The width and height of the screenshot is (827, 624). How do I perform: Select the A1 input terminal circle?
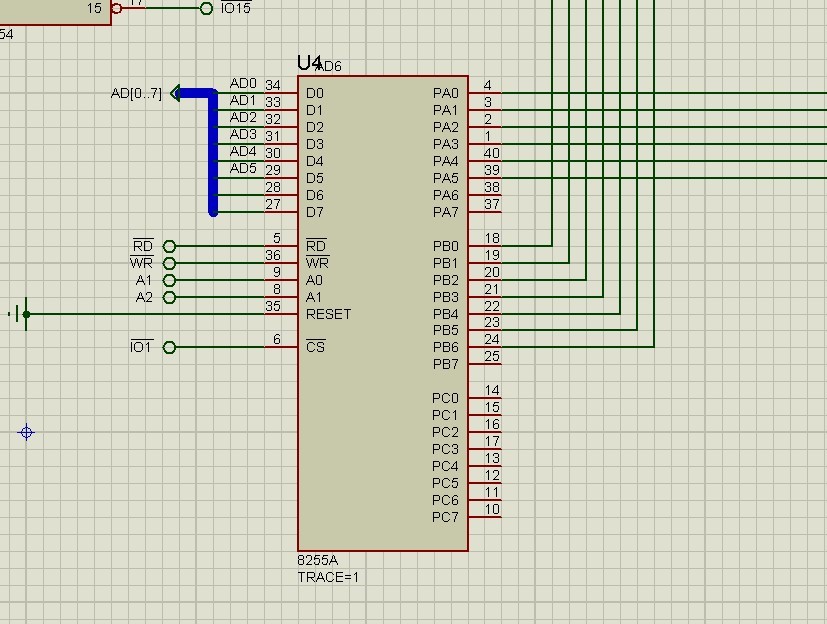[x=169, y=280]
